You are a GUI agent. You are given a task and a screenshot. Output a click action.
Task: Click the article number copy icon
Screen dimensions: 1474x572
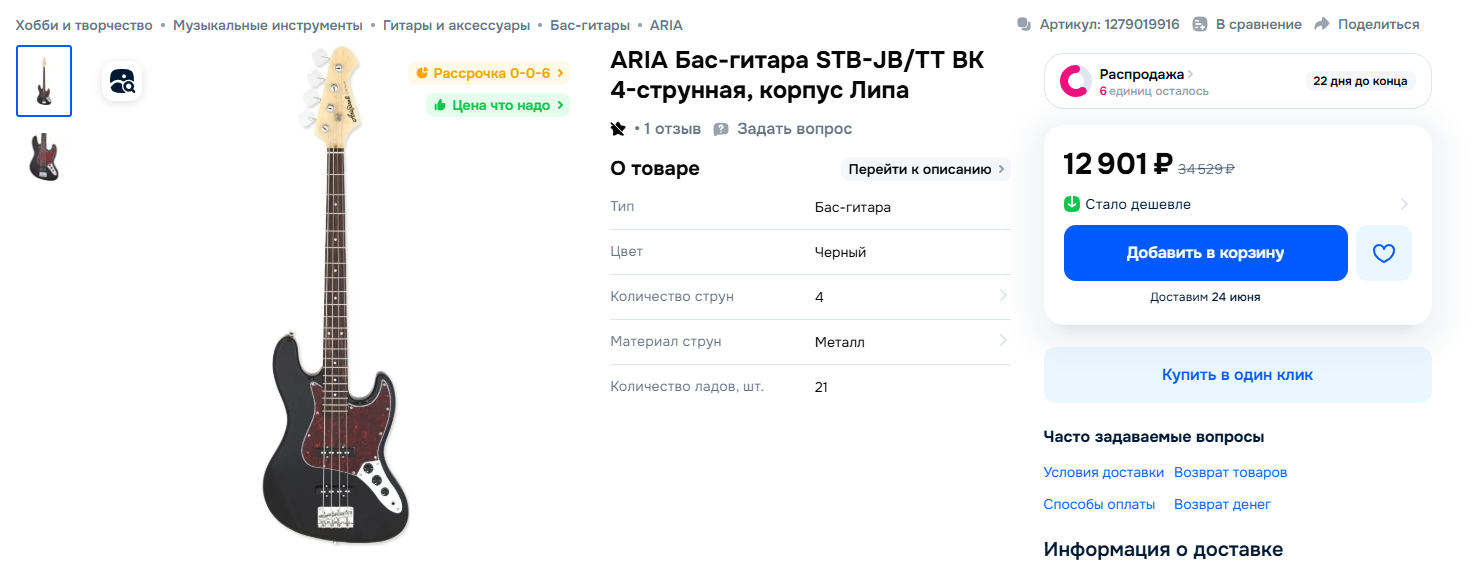[x=1024, y=24]
